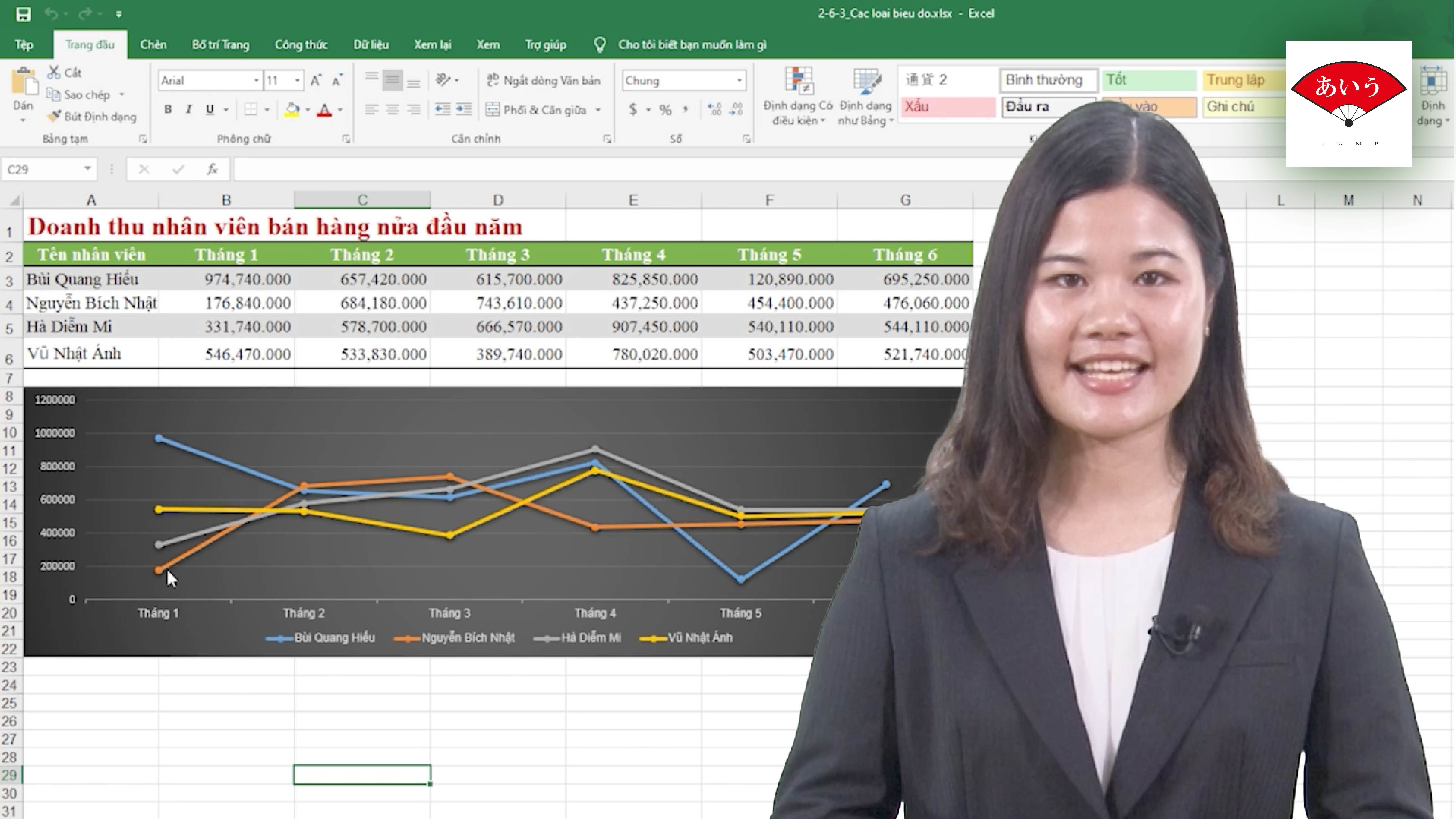The image size is (1456, 819).
Task: Click the increase indent icon
Action: point(463,109)
